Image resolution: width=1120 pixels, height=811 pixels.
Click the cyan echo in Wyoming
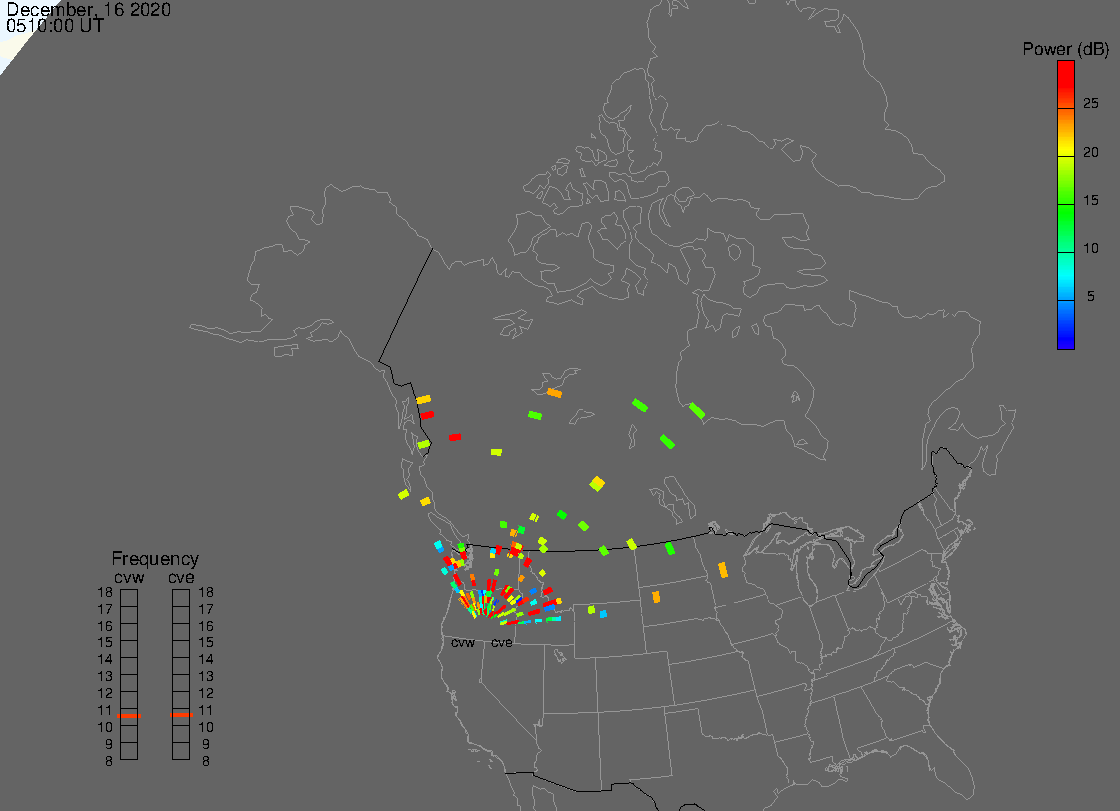(604, 614)
